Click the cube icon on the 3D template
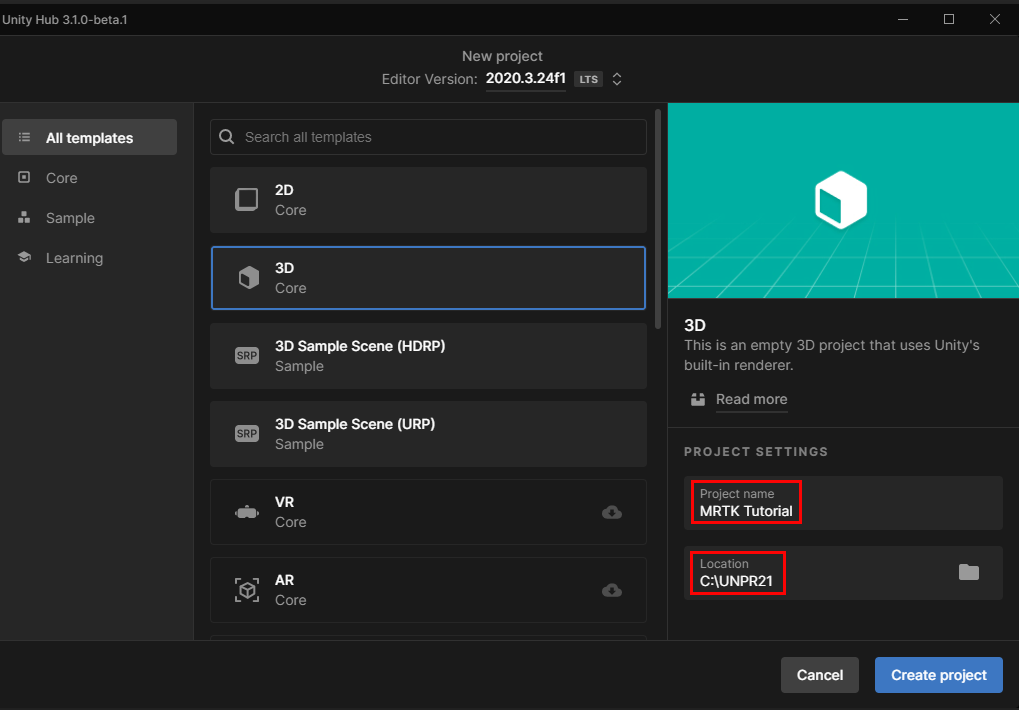The height and width of the screenshot is (710, 1019). point(246,277)
